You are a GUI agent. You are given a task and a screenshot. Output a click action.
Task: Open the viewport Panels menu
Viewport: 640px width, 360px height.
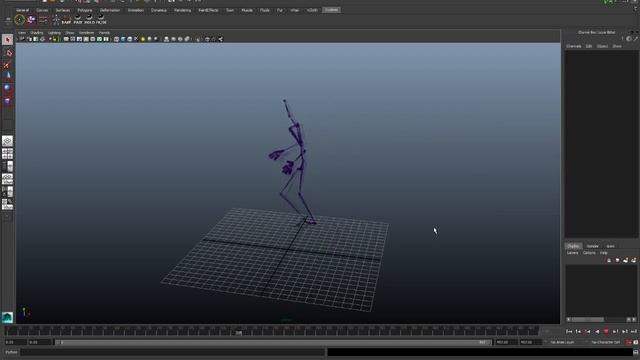coord(104,33)
